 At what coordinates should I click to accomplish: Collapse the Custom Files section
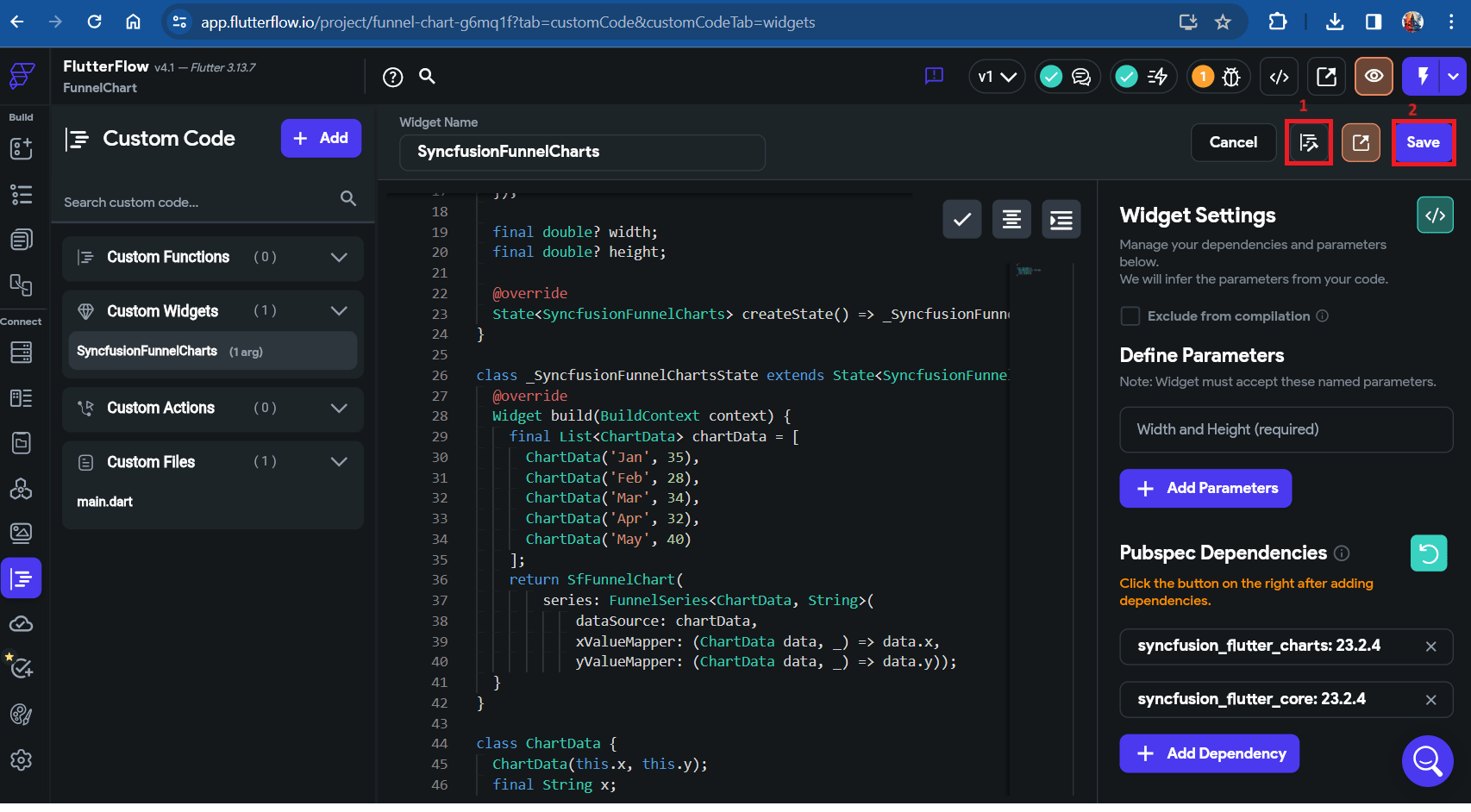pos(339,462)
